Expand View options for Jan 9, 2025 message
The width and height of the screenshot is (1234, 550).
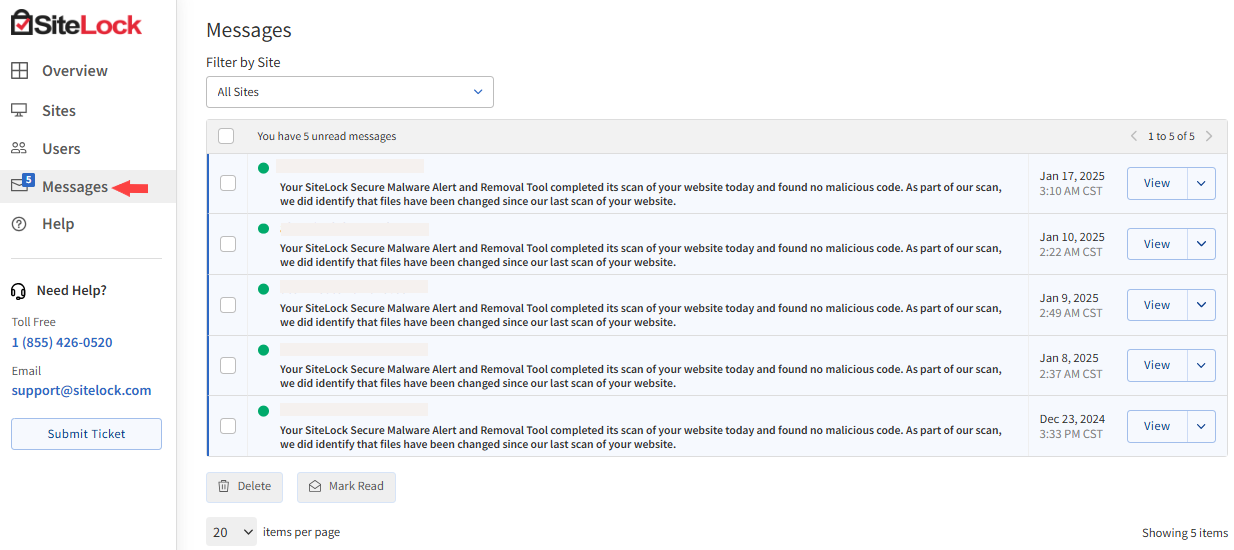coord(1201,305)
